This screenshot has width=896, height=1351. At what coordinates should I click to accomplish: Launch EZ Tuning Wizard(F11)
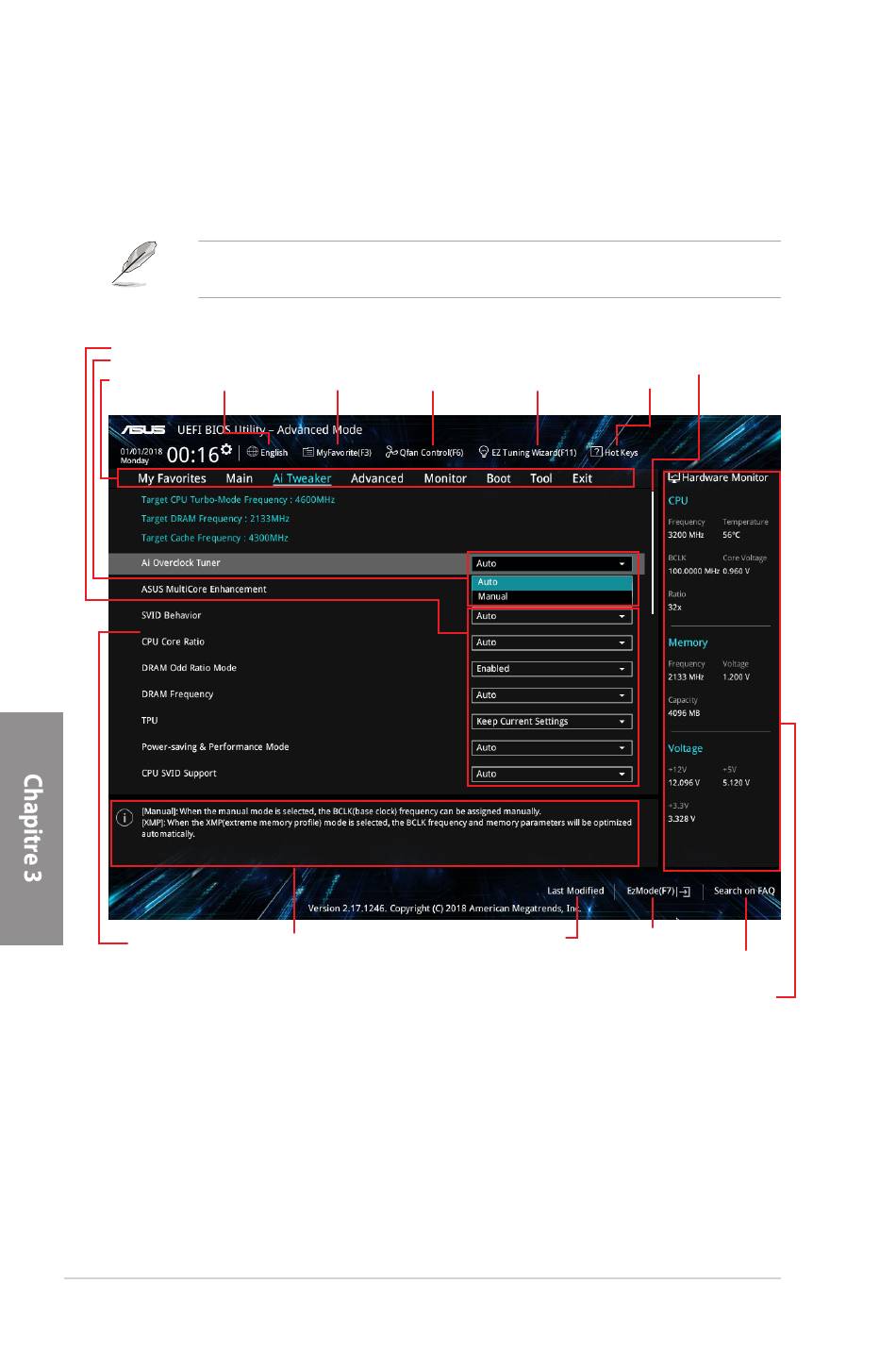tap(527, 453)
